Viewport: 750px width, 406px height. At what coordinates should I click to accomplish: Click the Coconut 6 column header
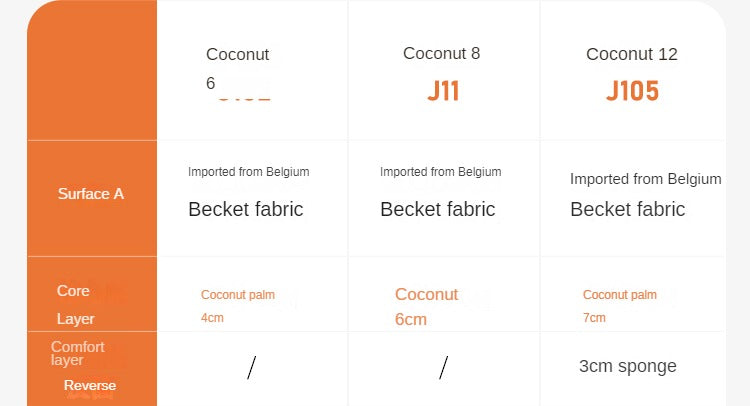[x=237, y=68]
